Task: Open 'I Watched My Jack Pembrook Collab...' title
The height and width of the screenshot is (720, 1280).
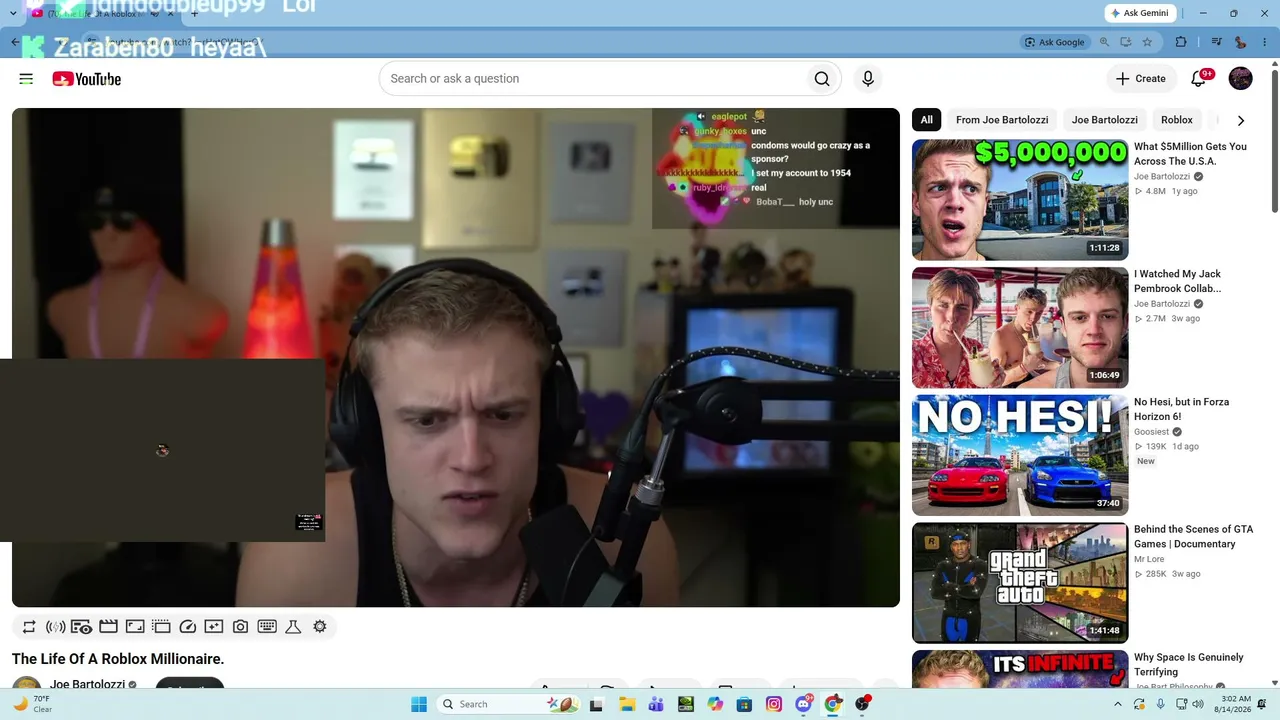Action: 1178,281
